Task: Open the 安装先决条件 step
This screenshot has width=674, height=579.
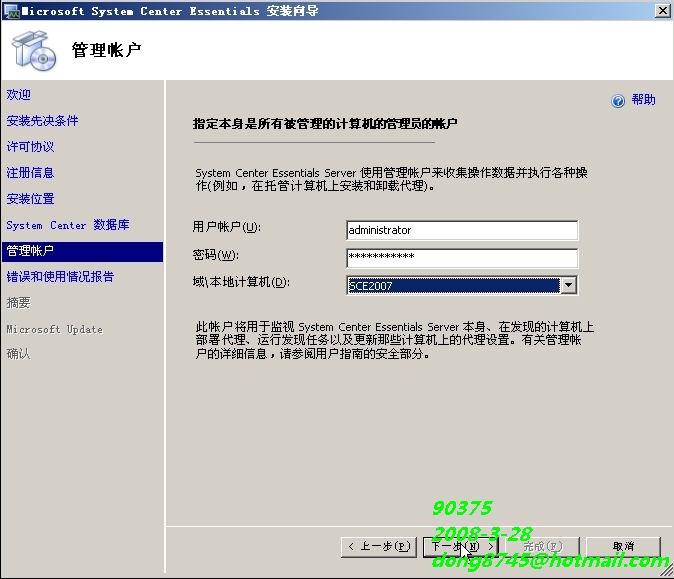Action: tap(42, 121)
